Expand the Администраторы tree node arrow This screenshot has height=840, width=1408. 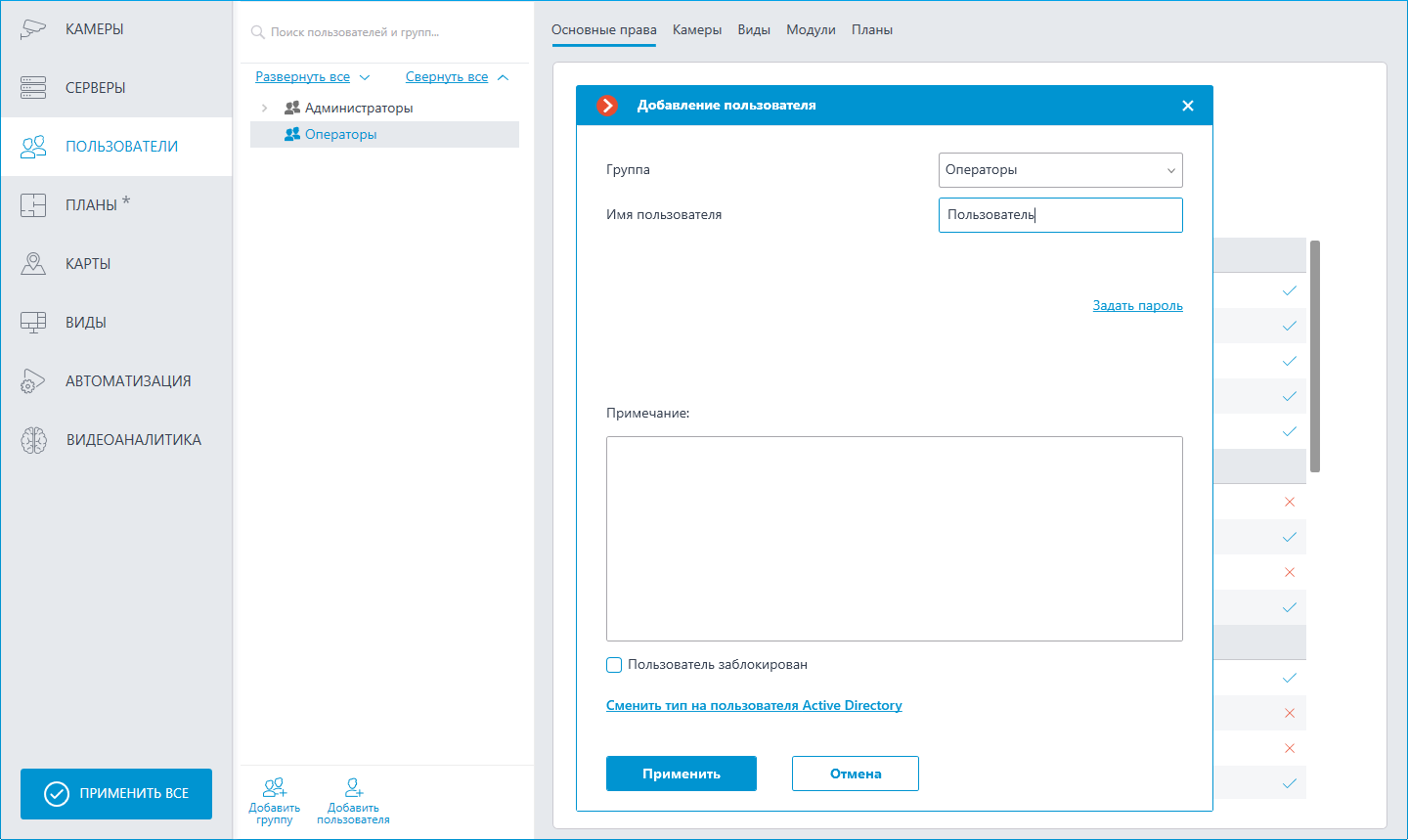(x=264, y=108)
